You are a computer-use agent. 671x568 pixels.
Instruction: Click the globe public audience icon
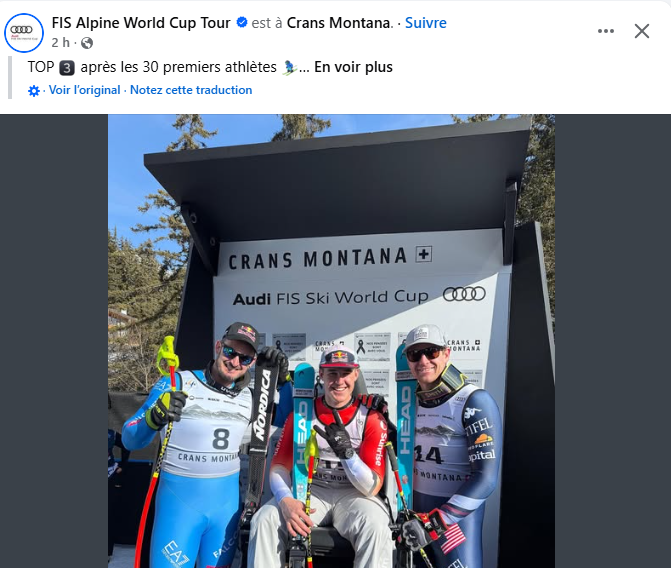(x=87, y=43)
